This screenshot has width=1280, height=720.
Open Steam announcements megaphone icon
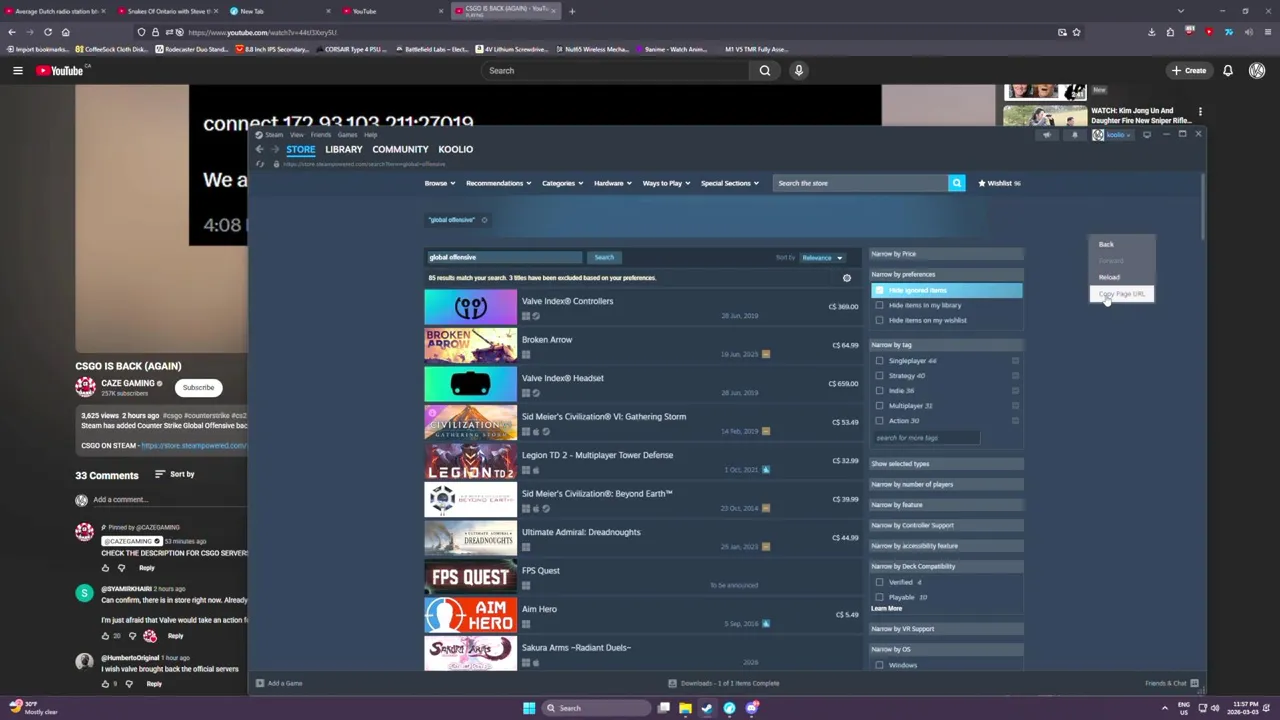1047,135
